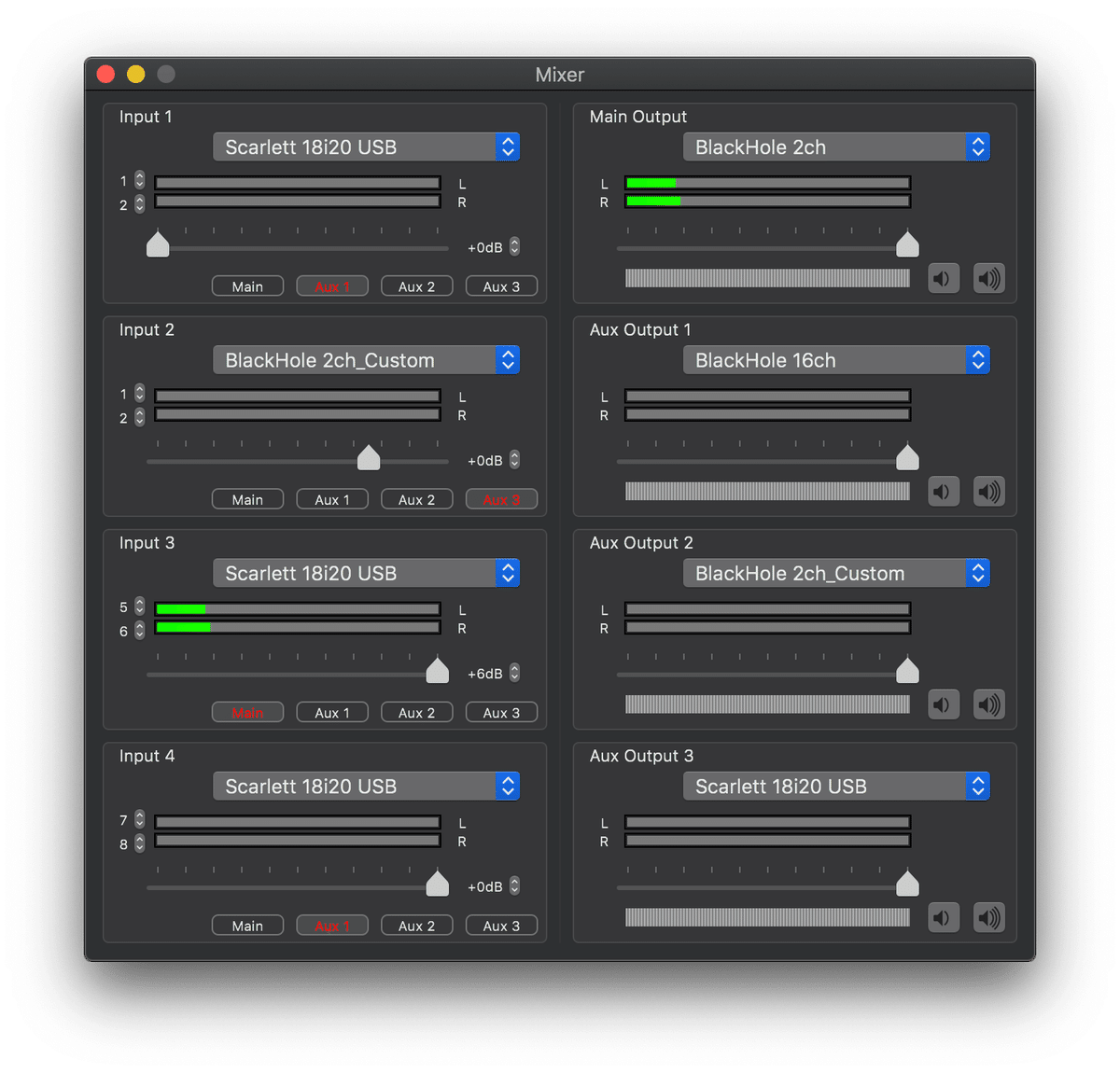Click Main Output volume slider handle

point(907,244)
